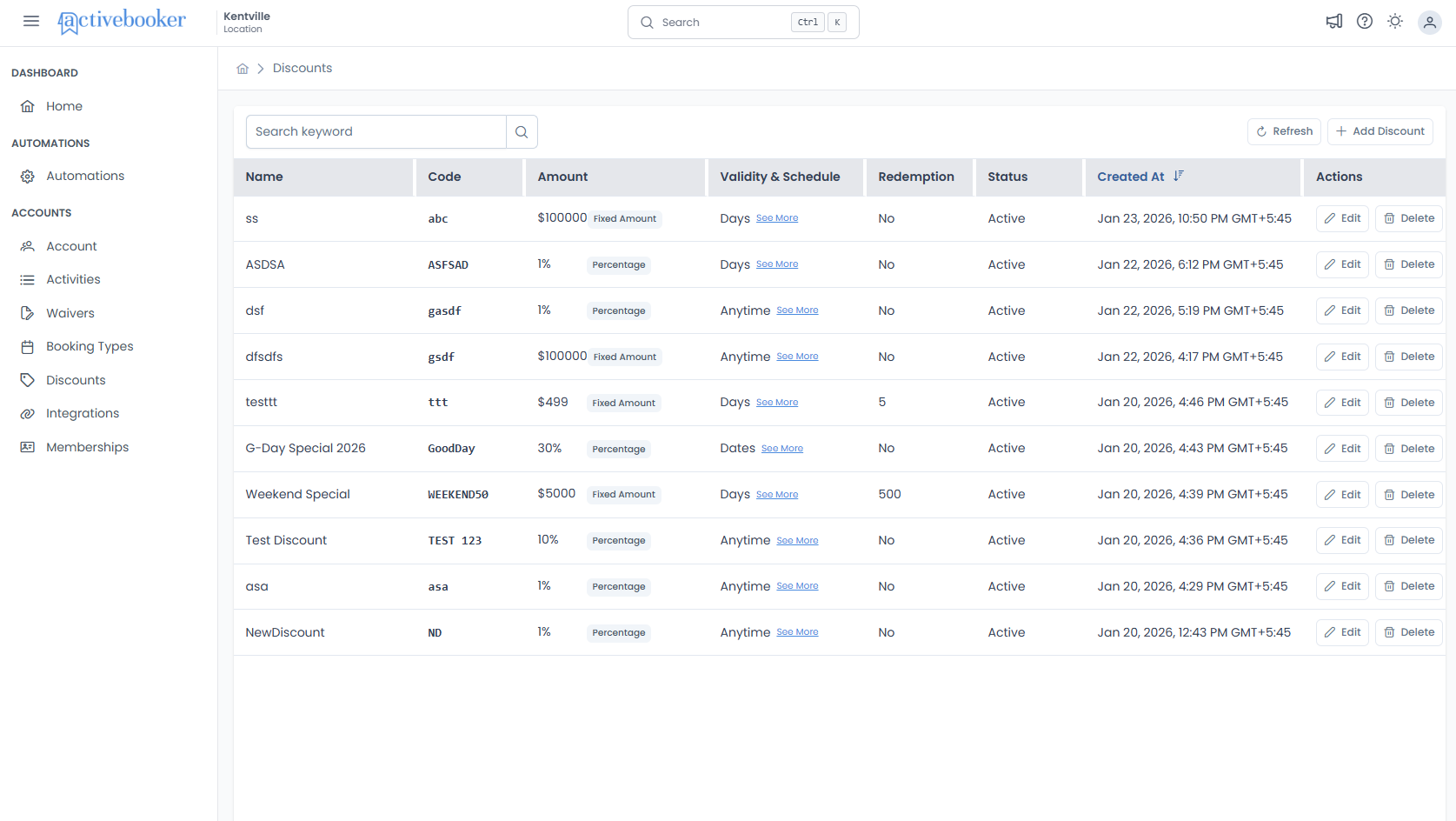The width and height of the screenshot is (1456, 821).
Task: Click the WEEKEND50 code cell
Action: click(458, 495)
